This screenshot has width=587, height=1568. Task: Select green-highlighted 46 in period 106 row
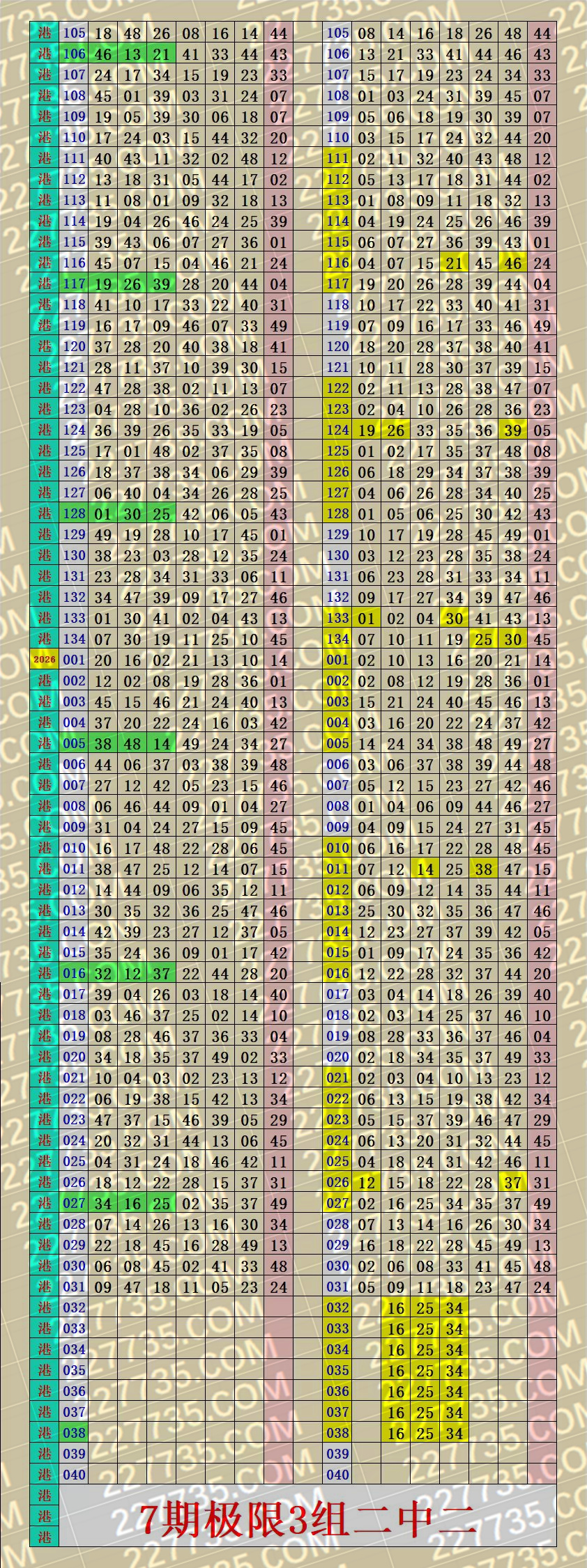pyautogui.click(x=103, y=54)
